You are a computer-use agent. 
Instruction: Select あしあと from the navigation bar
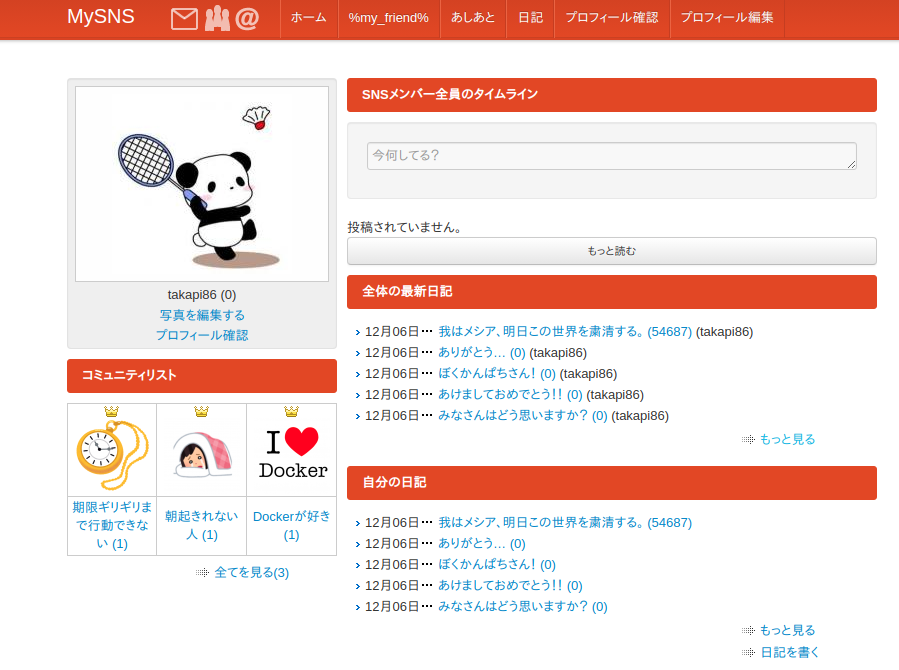pyautogui.click(x=472, y=18)
